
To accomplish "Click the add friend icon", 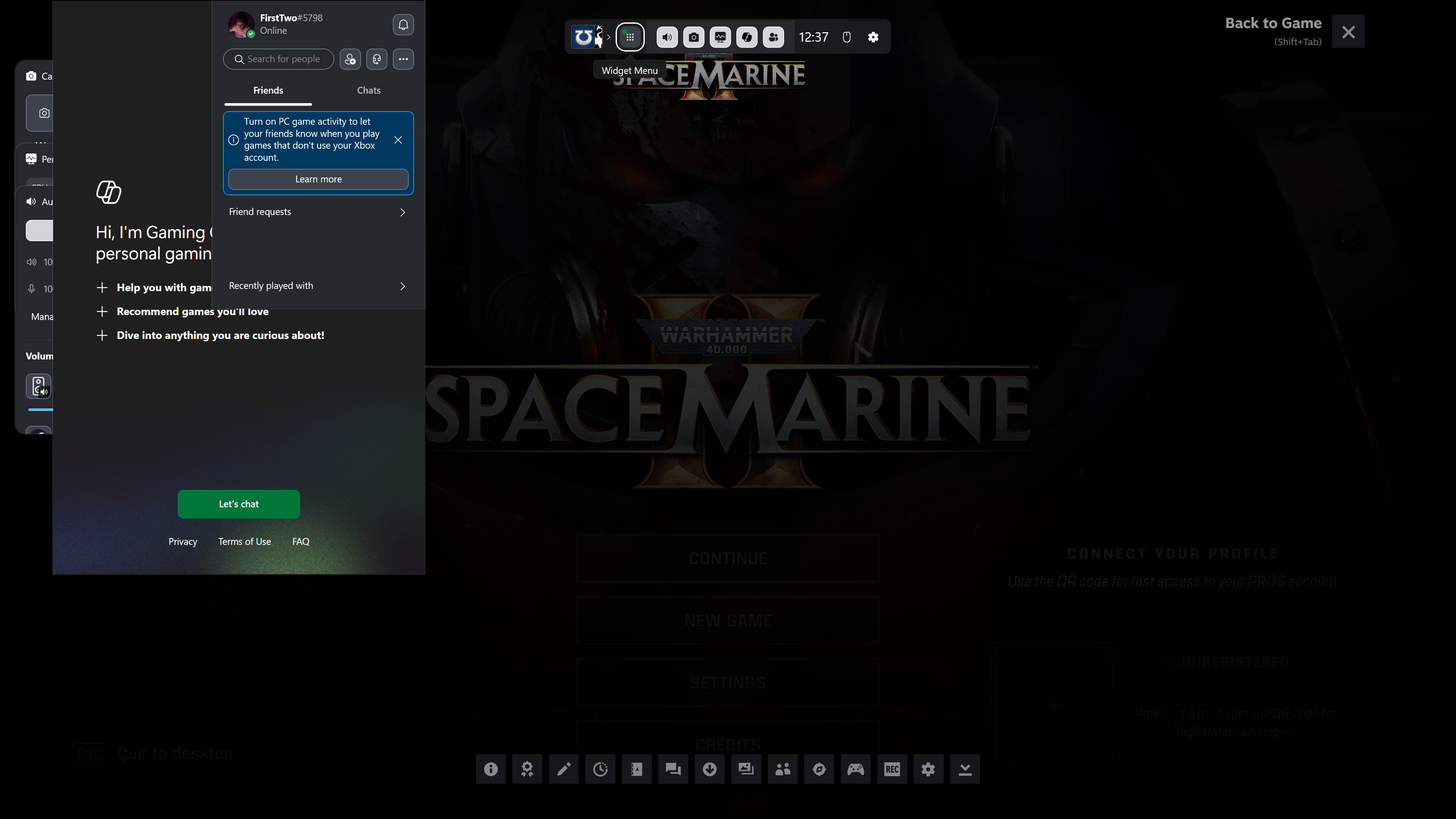I will click(x=350, y=60).
